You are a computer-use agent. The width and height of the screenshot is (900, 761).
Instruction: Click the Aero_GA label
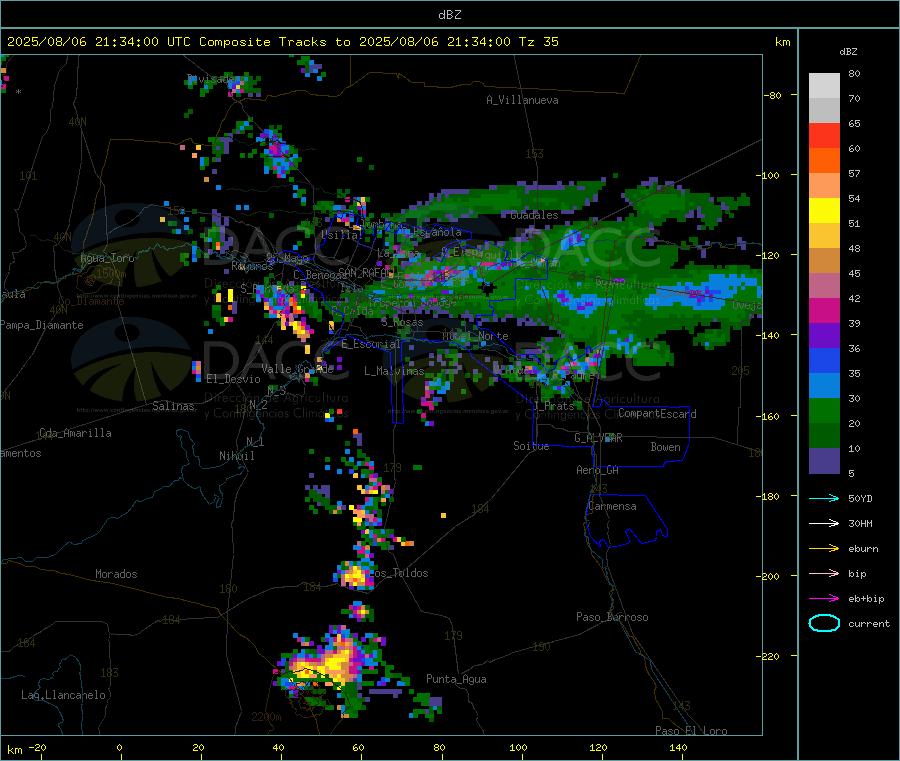pyautogui.click(x=598, y=470)
